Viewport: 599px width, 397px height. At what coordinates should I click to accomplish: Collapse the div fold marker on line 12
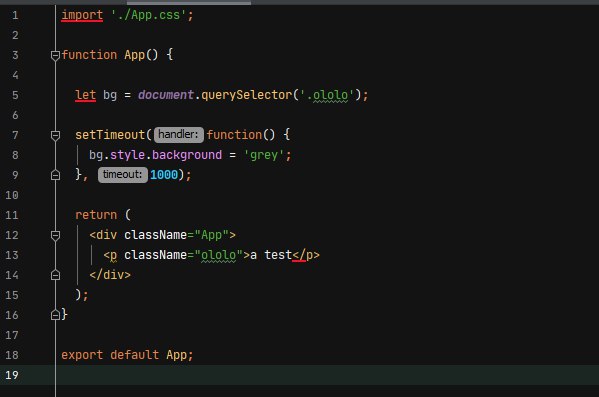click(55, 235)
